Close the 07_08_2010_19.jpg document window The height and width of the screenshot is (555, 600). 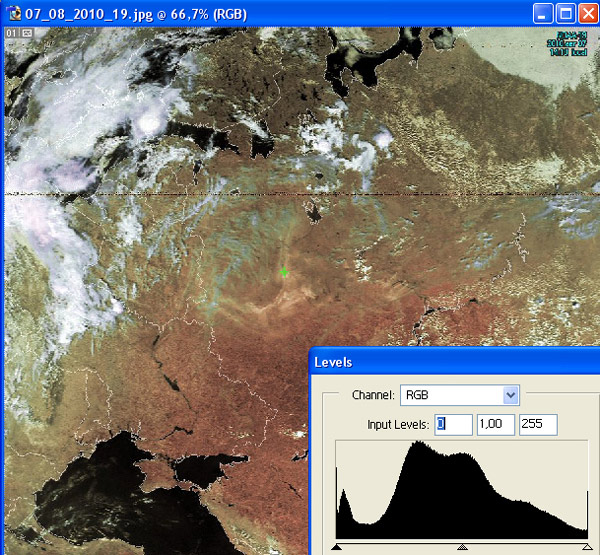(x=586, y=14)
